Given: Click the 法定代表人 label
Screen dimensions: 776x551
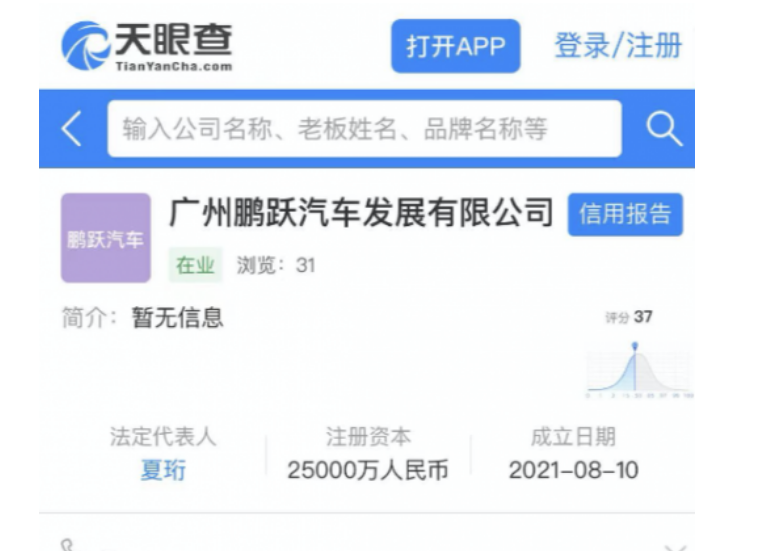Looking at the screenshot, I should (162, 437).
